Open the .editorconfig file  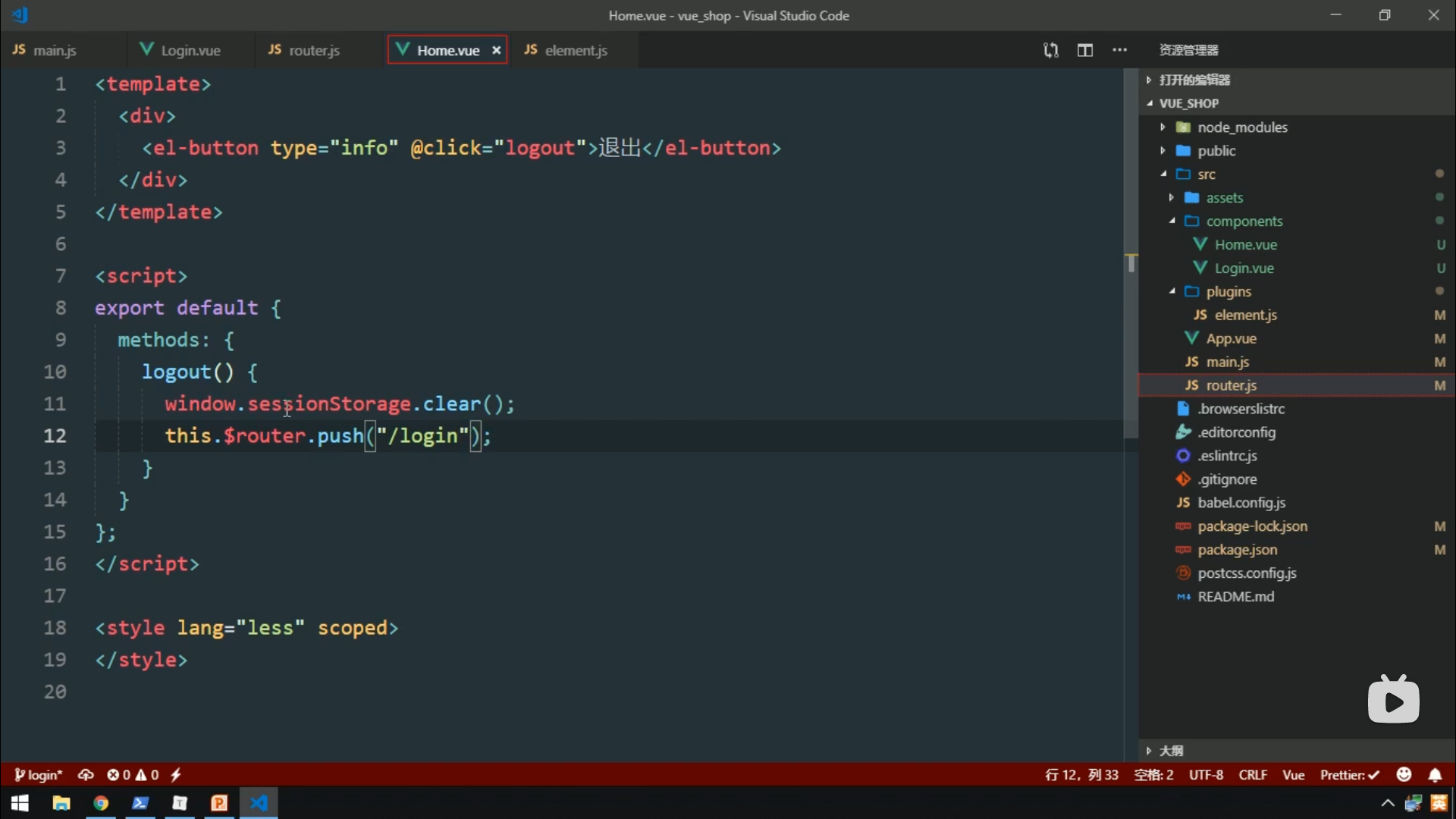point(1297,432)
